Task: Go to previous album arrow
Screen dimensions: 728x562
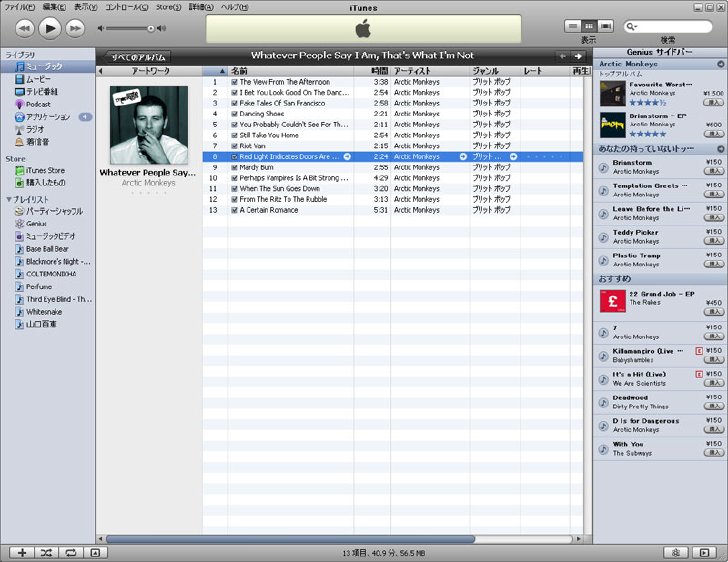Action: 562,56
